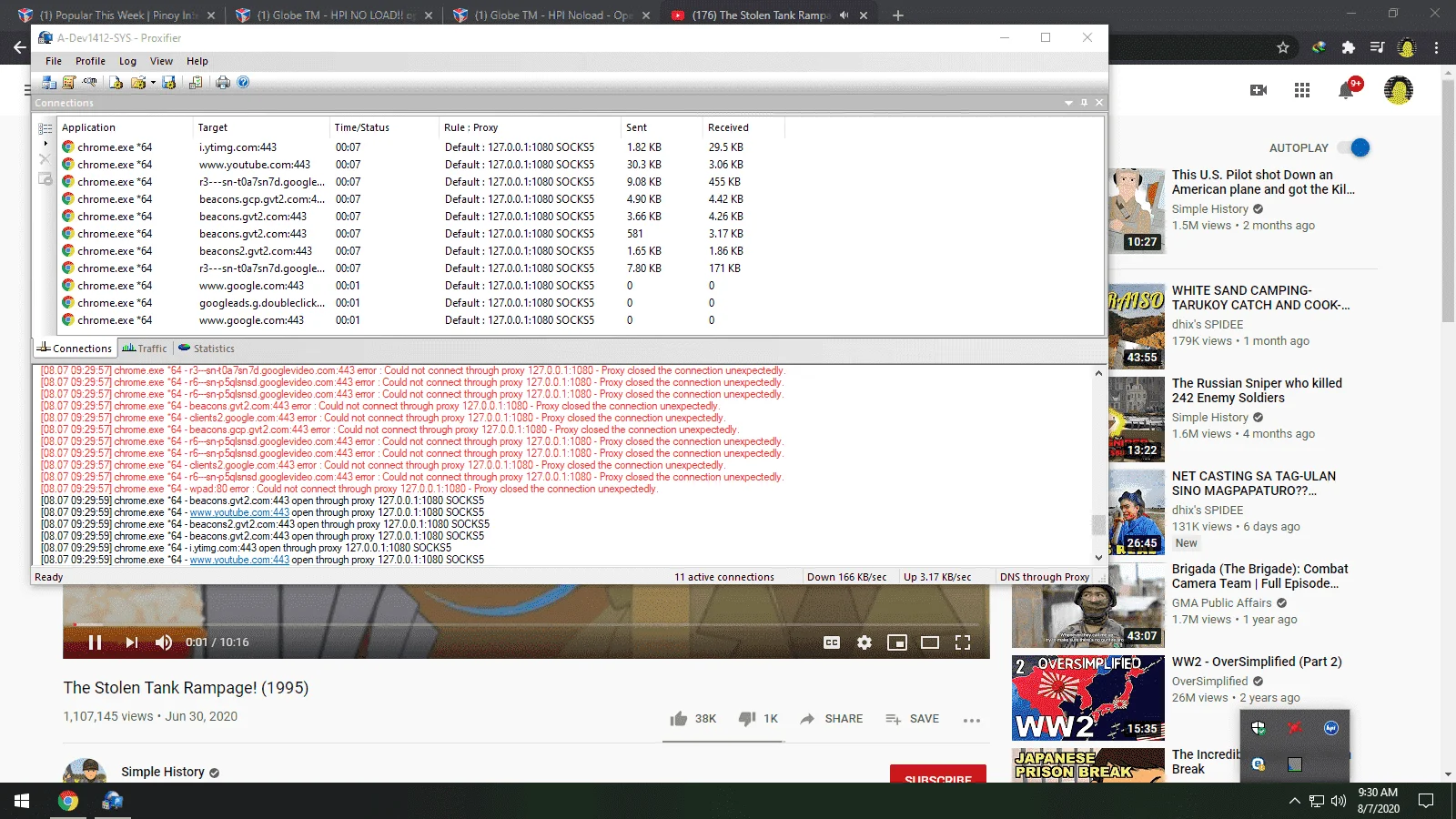Image resolution: width=1456 pixels, height=819 pixels.
Task: Click last www.youtube.com:443 link in log
Action: click(239, 560)
